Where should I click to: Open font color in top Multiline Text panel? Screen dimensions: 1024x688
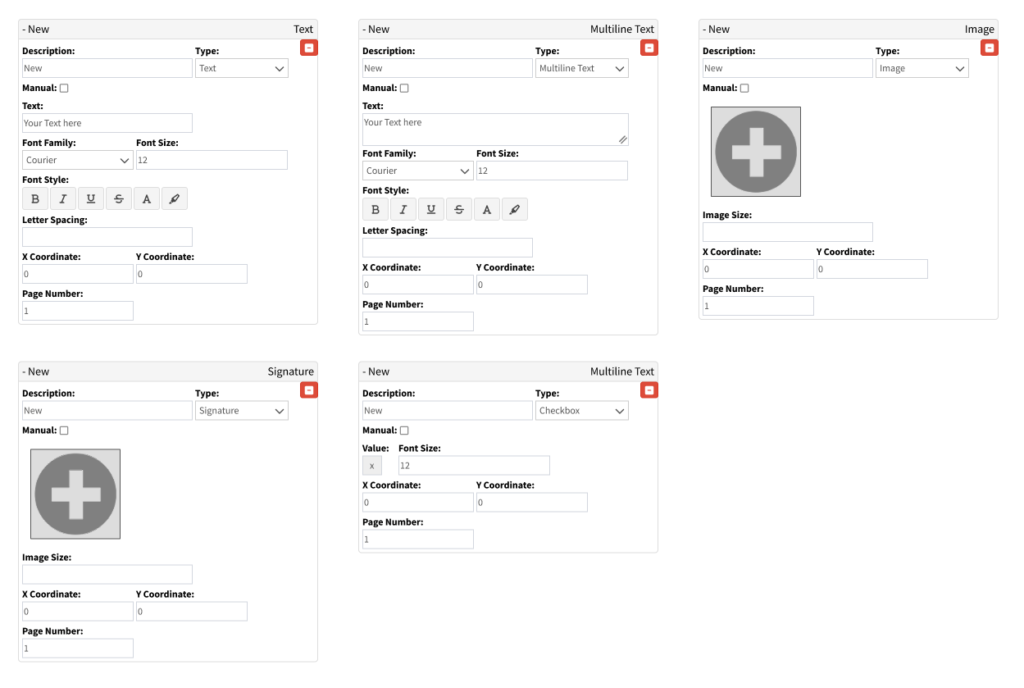click(x=487, y=210)
